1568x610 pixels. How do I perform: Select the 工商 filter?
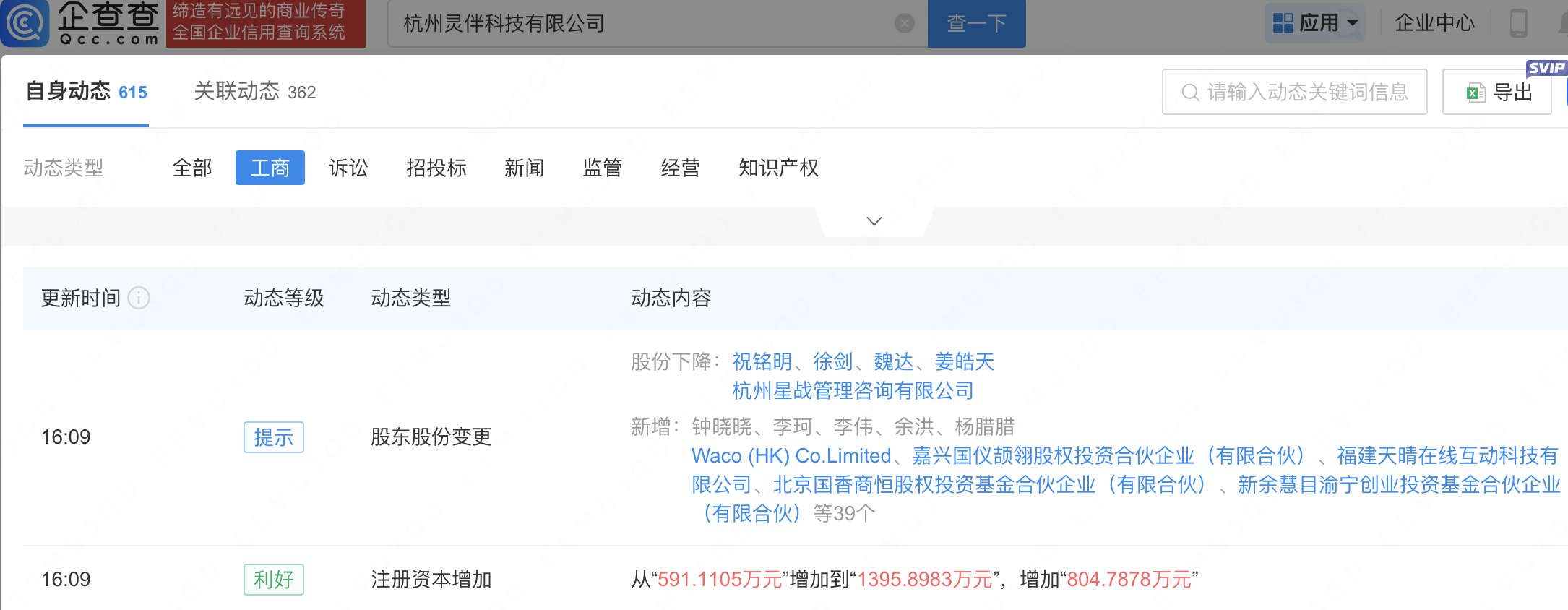click(x=270, y=168)
